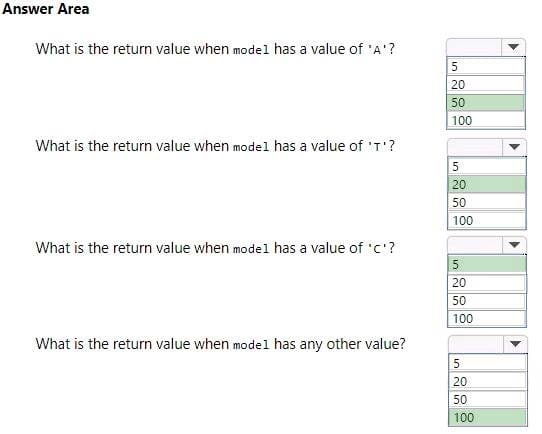Viewport: 542px width, 434px height.
Task: Choose 100 in the model 'T' list
Action: click(x=487, y=220)
